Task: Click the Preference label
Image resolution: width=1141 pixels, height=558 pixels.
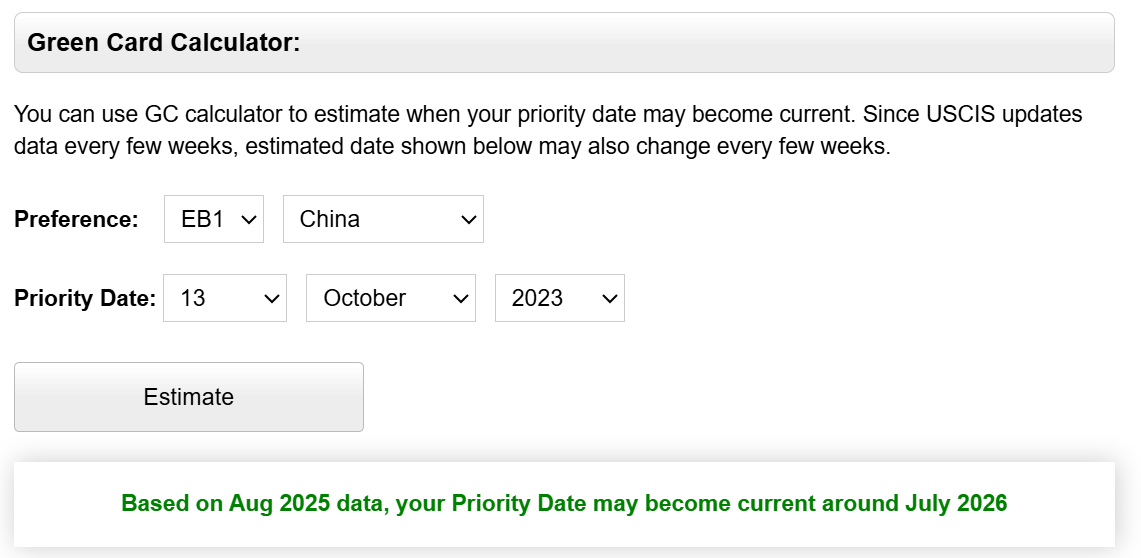Action: (x=76, y=220)
